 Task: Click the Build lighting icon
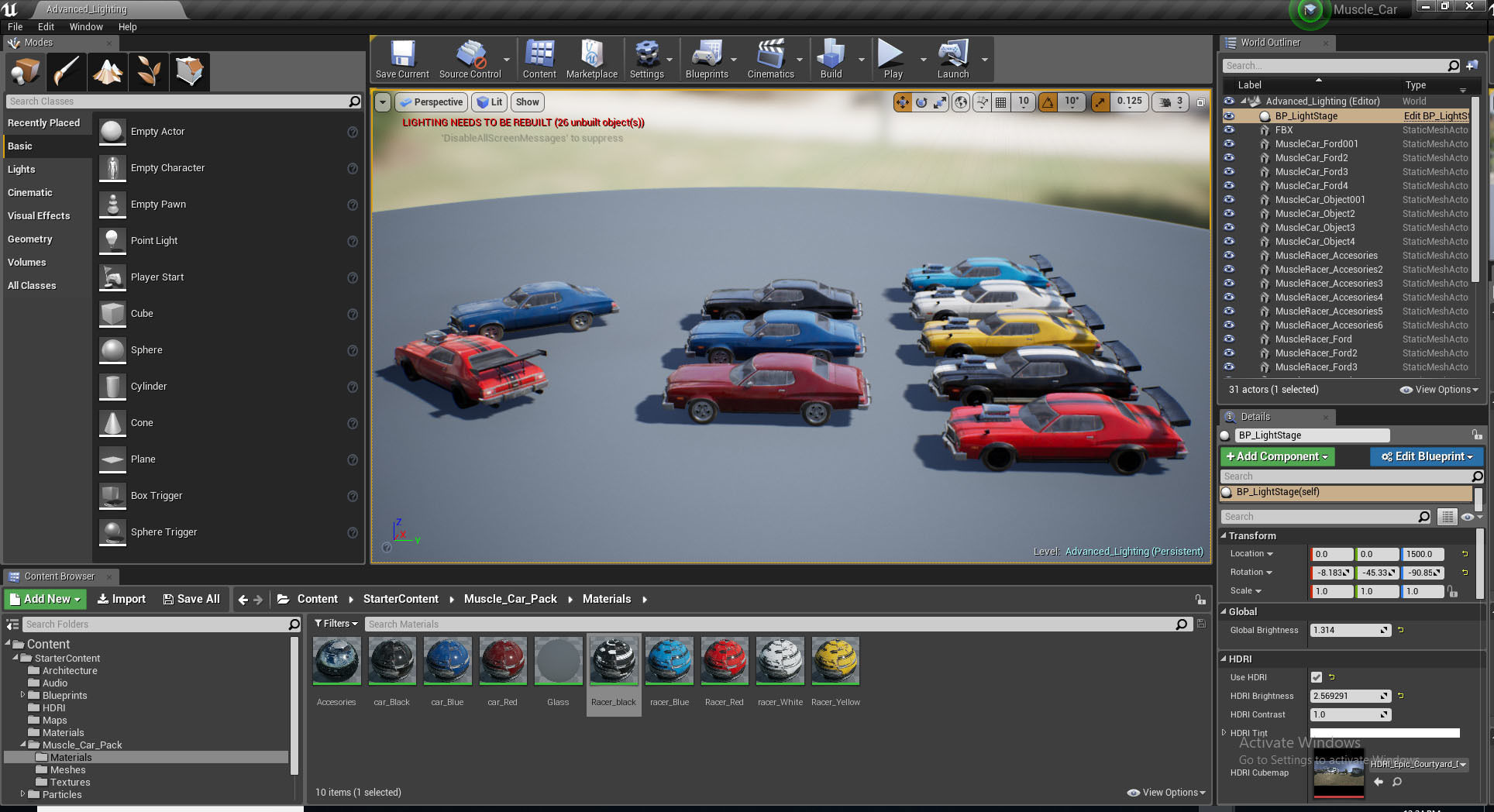(x=831, y=60)
